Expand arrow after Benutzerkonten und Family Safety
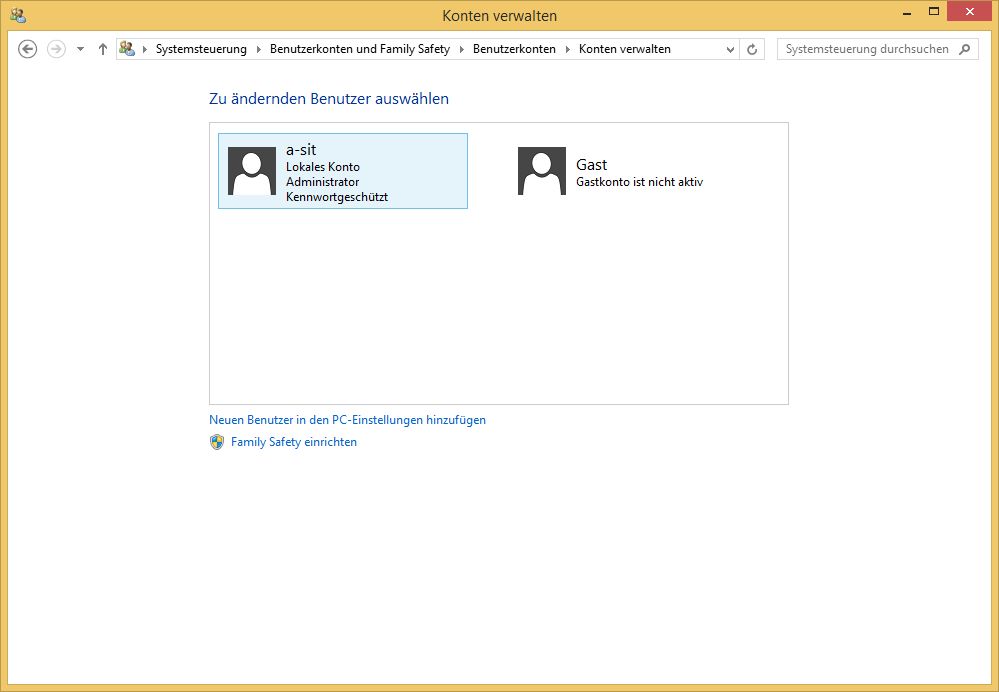The image size is (999, 692). 462,49
